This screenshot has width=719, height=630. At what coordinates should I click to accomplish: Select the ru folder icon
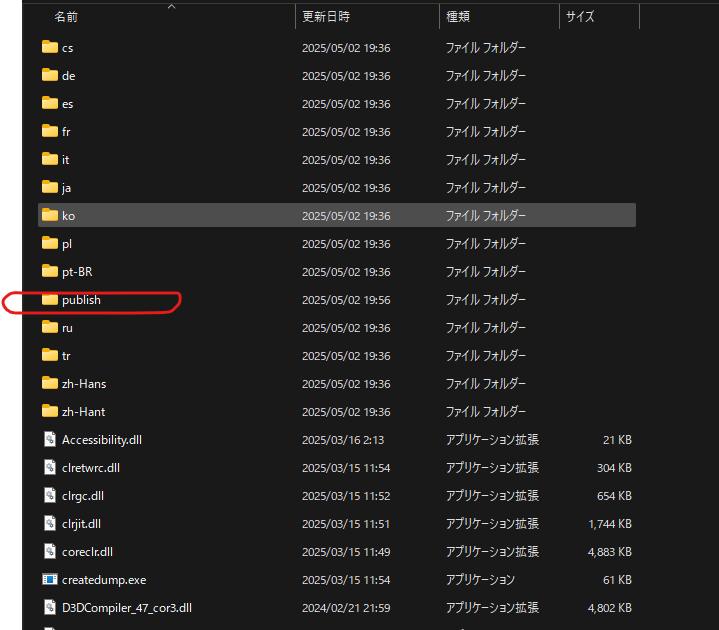pyautogui.click(x=50, y=327)
